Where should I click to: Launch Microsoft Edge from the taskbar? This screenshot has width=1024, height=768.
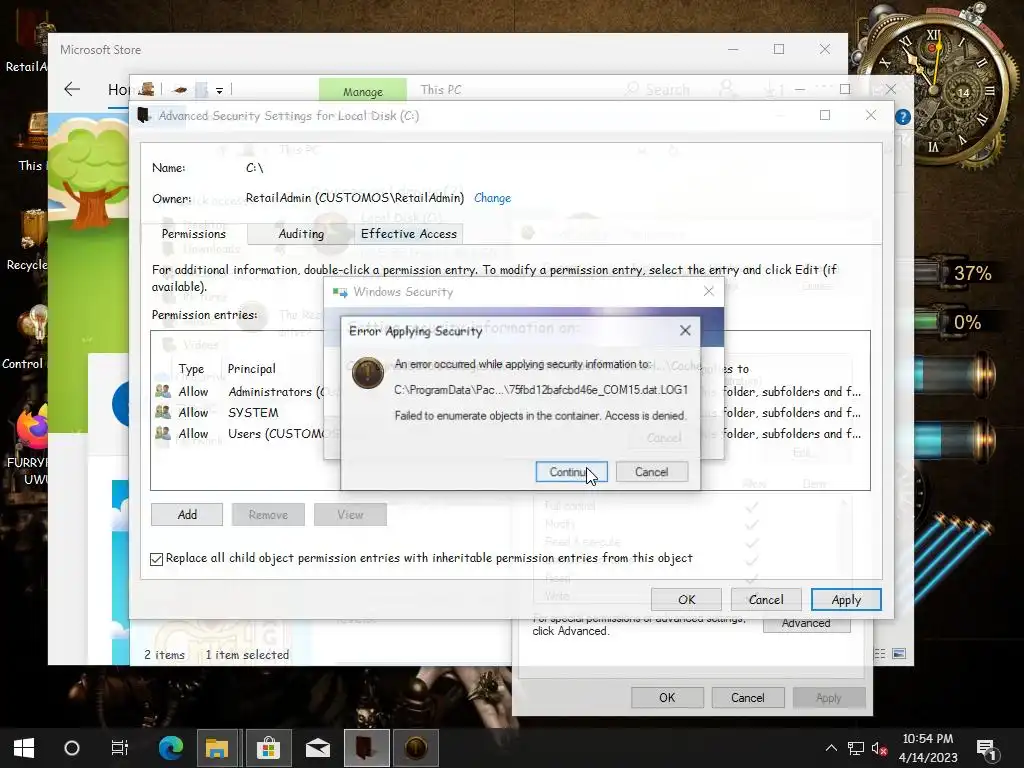coord(171,748)
